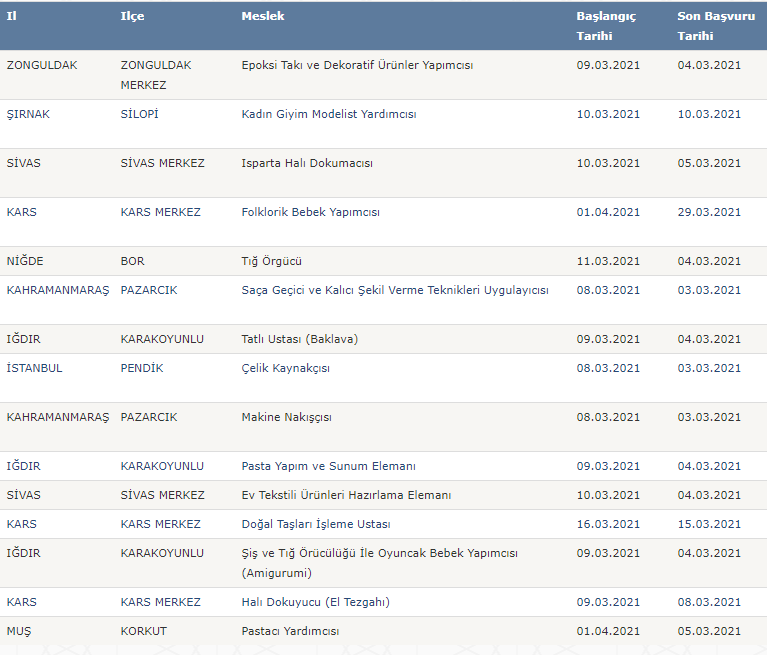Screen dimensions: 767x655
Task: Click Makine Nakışçısı listing
Action: click(286, 417)
